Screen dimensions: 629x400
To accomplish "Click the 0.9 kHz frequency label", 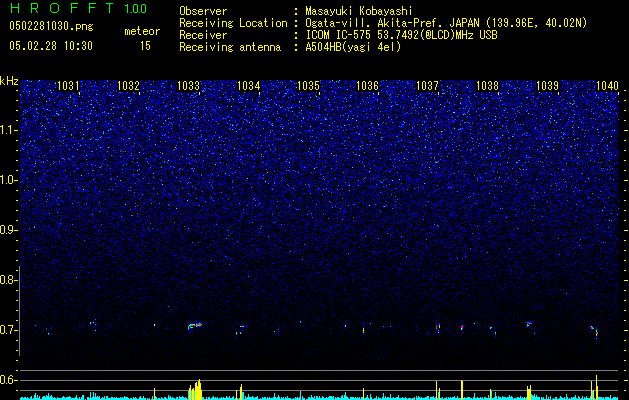I will pos(8,230).
